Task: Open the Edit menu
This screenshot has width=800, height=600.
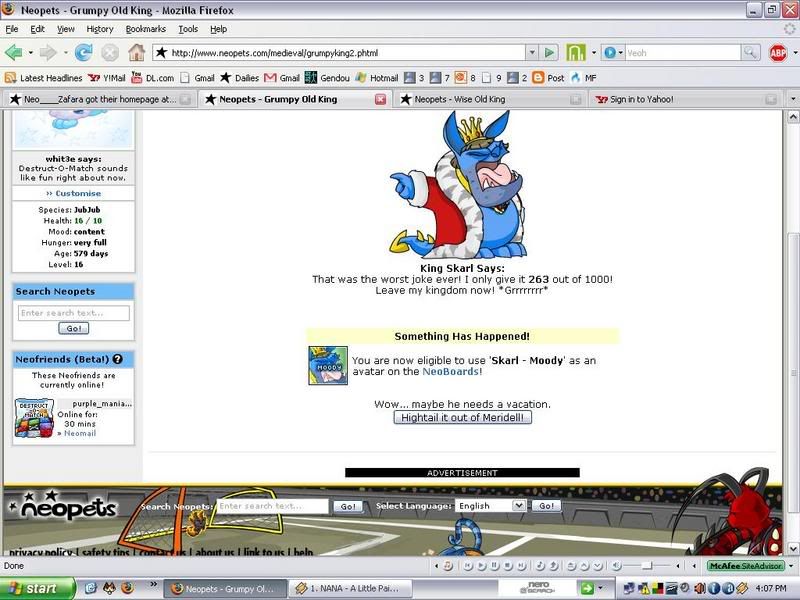Action: tap(37, 29)
